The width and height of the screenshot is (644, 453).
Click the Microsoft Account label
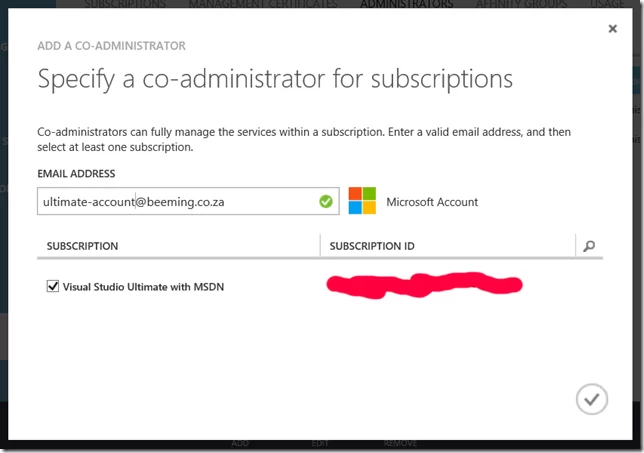[432, 202]
